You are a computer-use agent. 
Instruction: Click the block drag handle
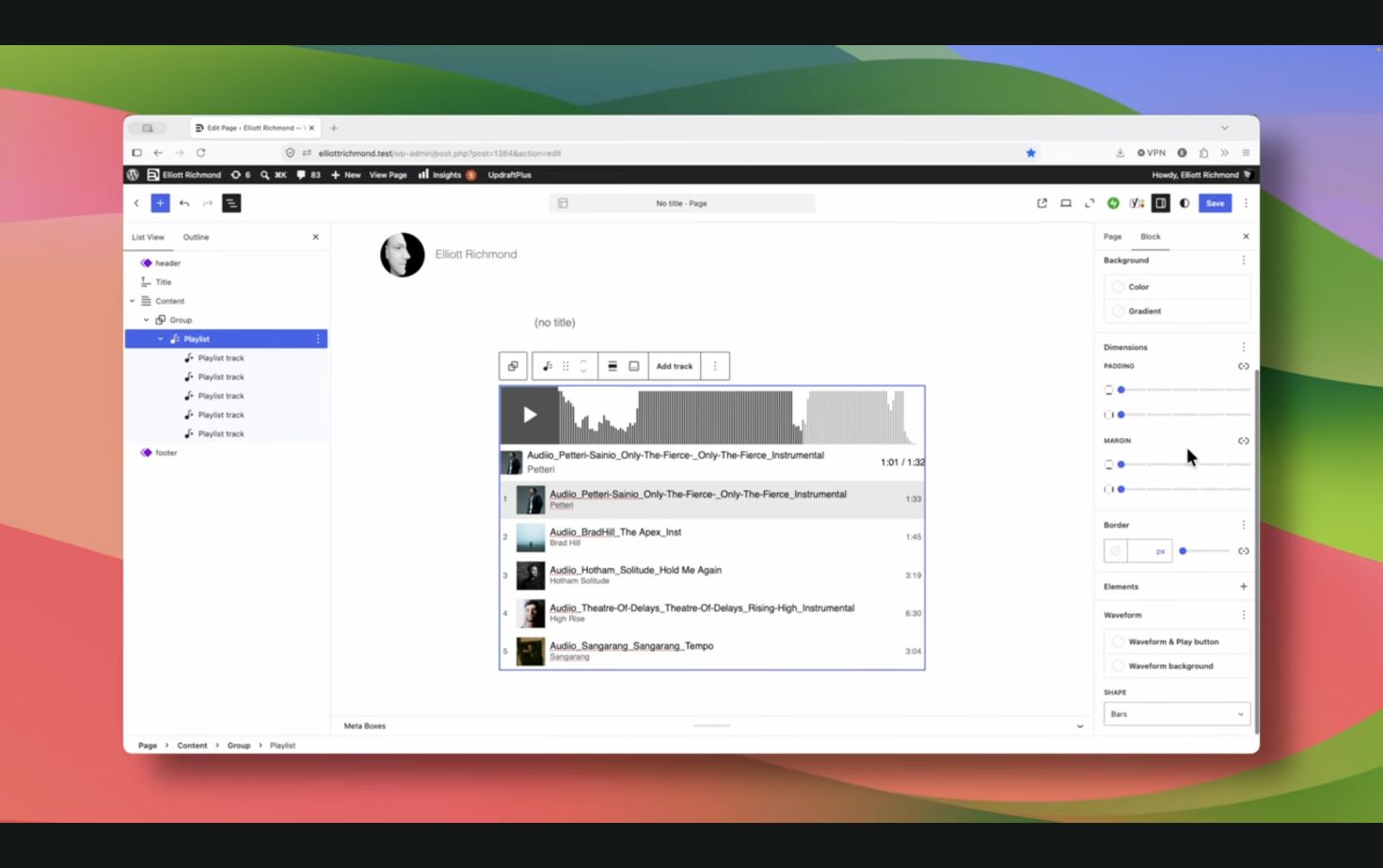tap(565, 366)
